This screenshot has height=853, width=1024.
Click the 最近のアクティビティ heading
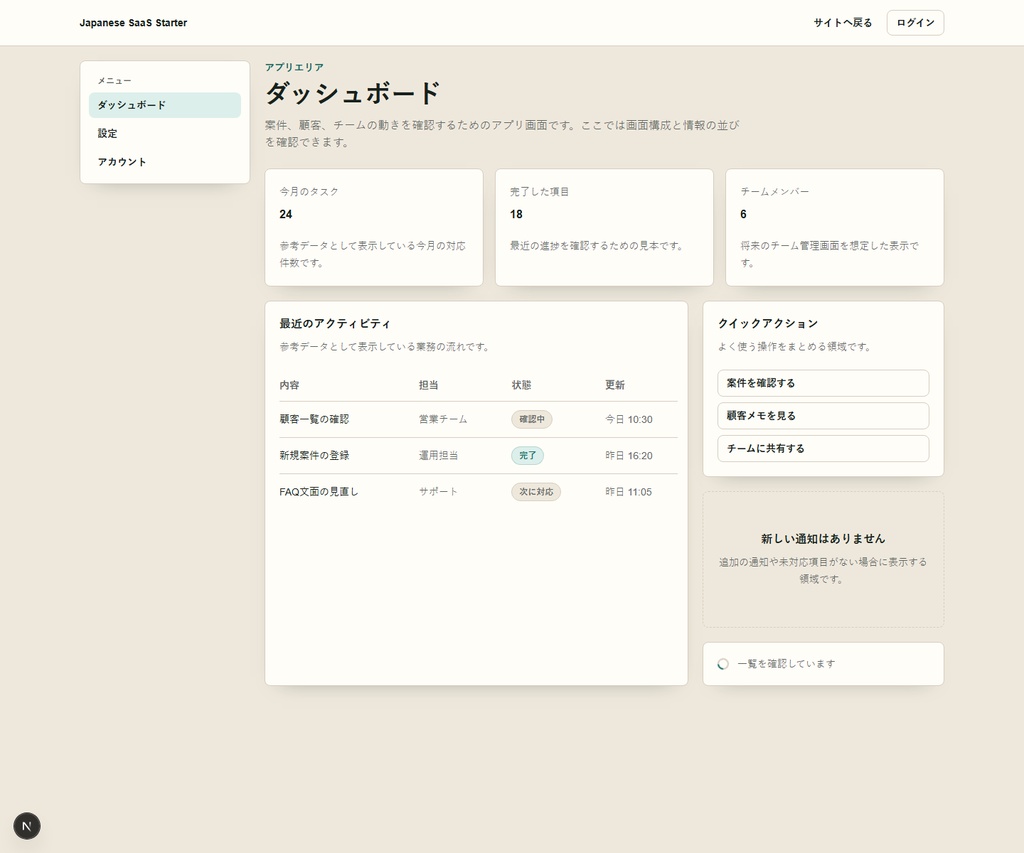pyautogui.click(x=335, y=323)
